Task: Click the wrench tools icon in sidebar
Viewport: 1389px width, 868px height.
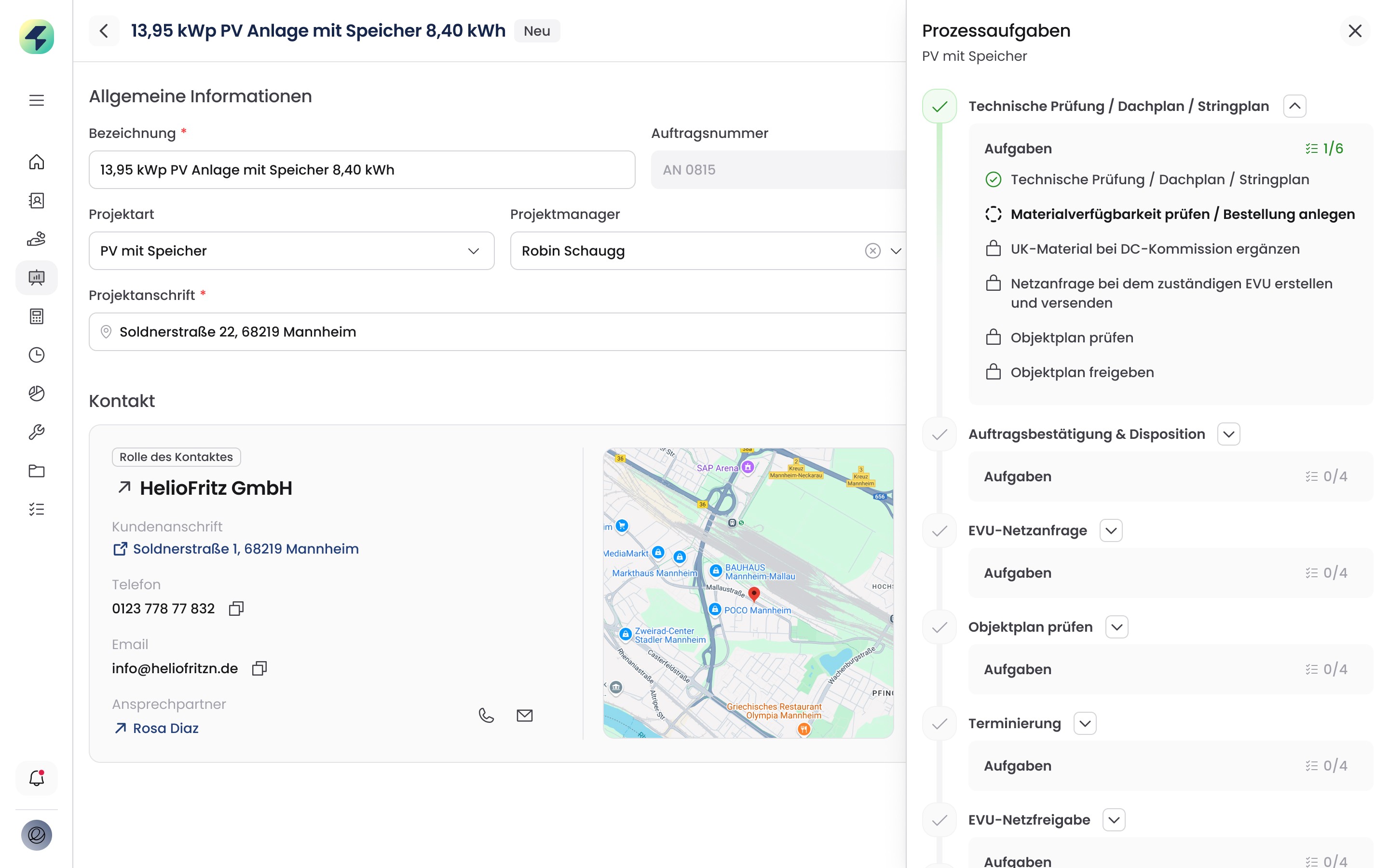Action: point(36,432)
